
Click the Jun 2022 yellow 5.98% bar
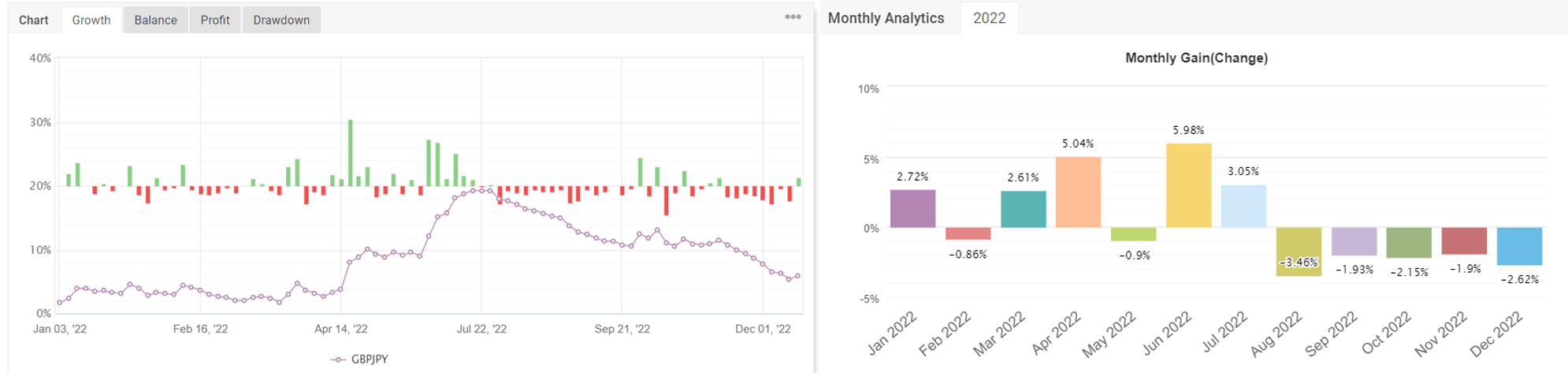1188,186
